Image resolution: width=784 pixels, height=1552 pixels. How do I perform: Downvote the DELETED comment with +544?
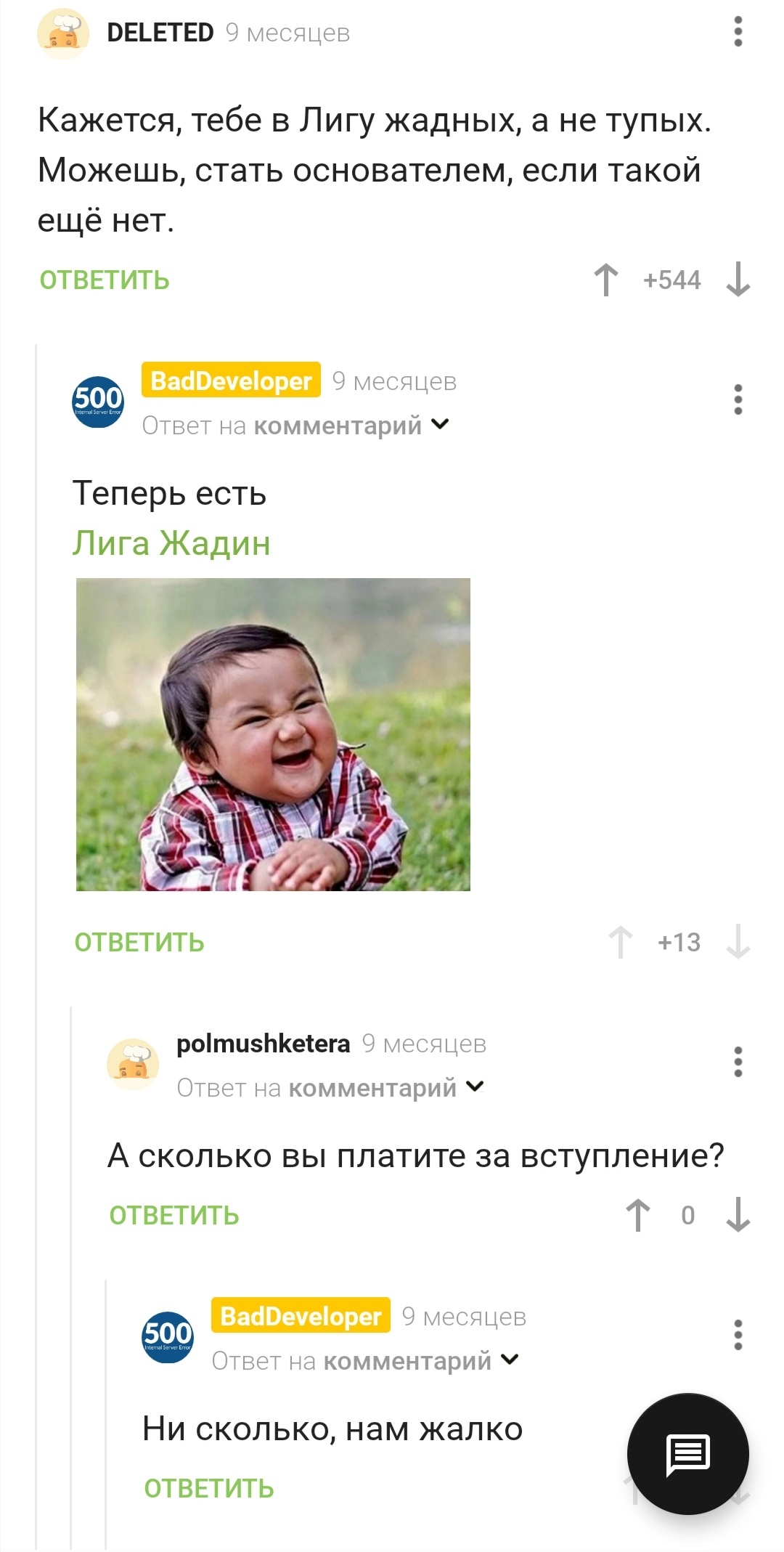[x=738, y=280]
